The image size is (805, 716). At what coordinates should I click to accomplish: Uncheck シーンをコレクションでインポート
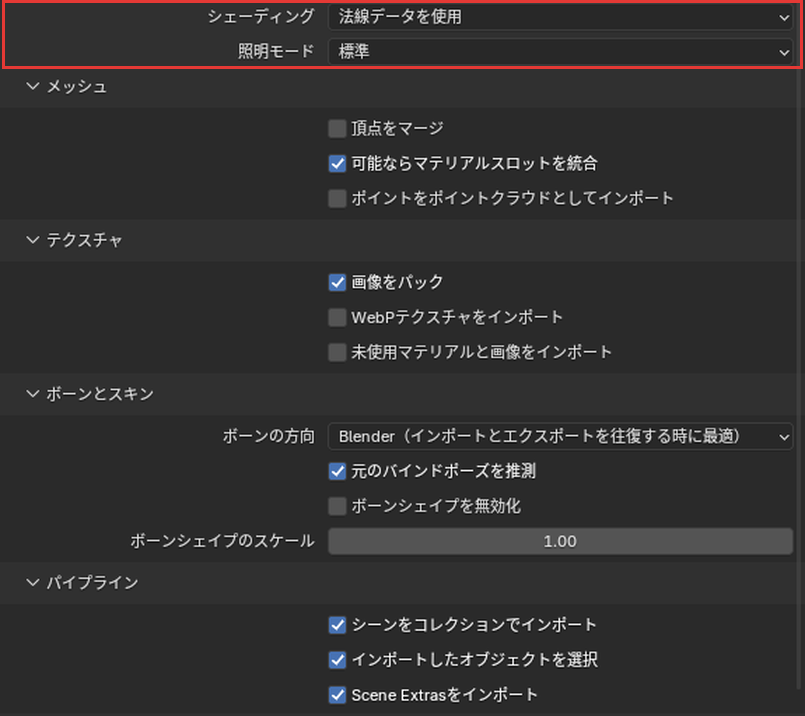tap(337, 625)
